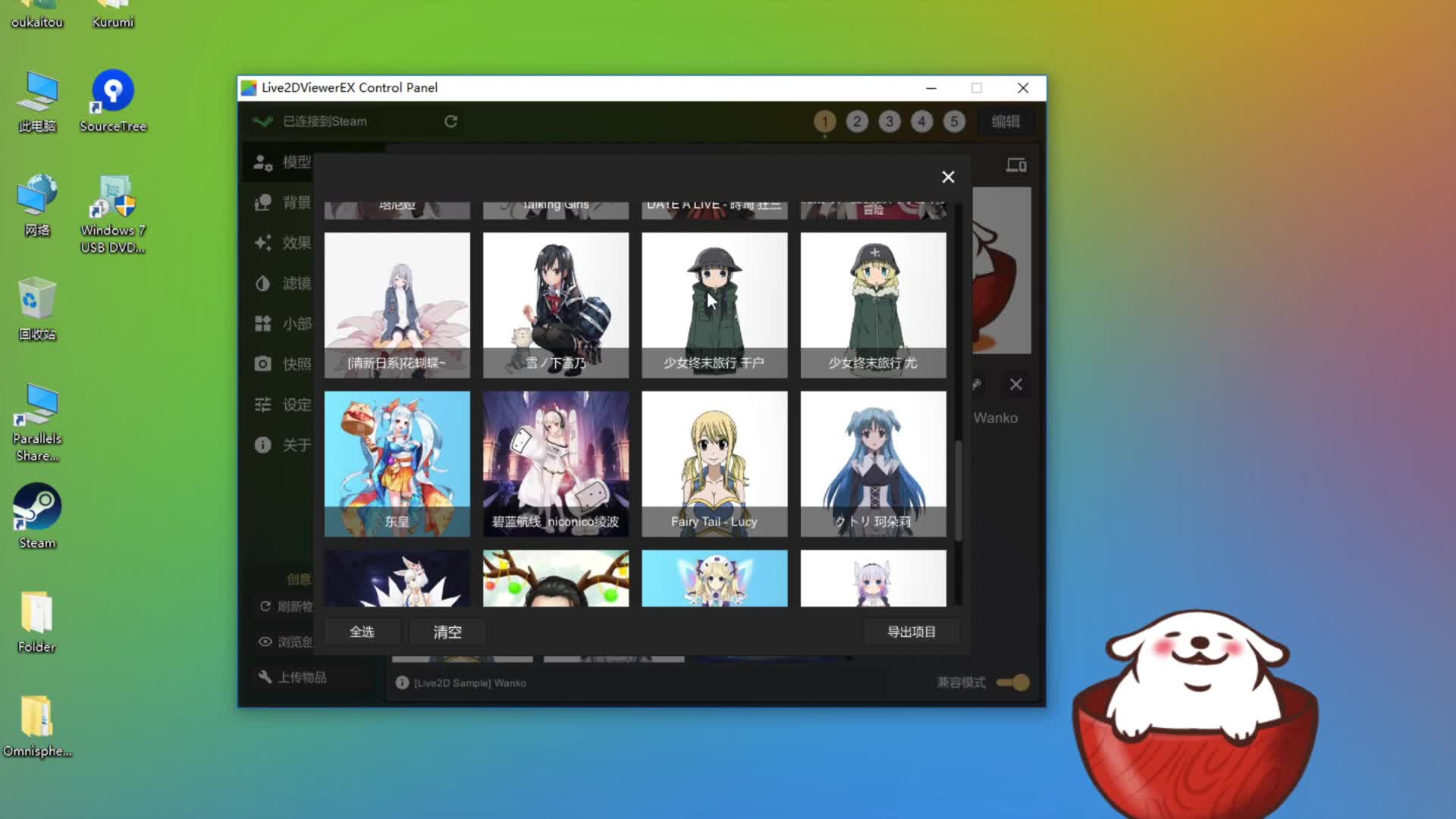The width and height of the screenshot is (1456, 819).
Task: Switch to model slot 4
Action: click(921, 121)
